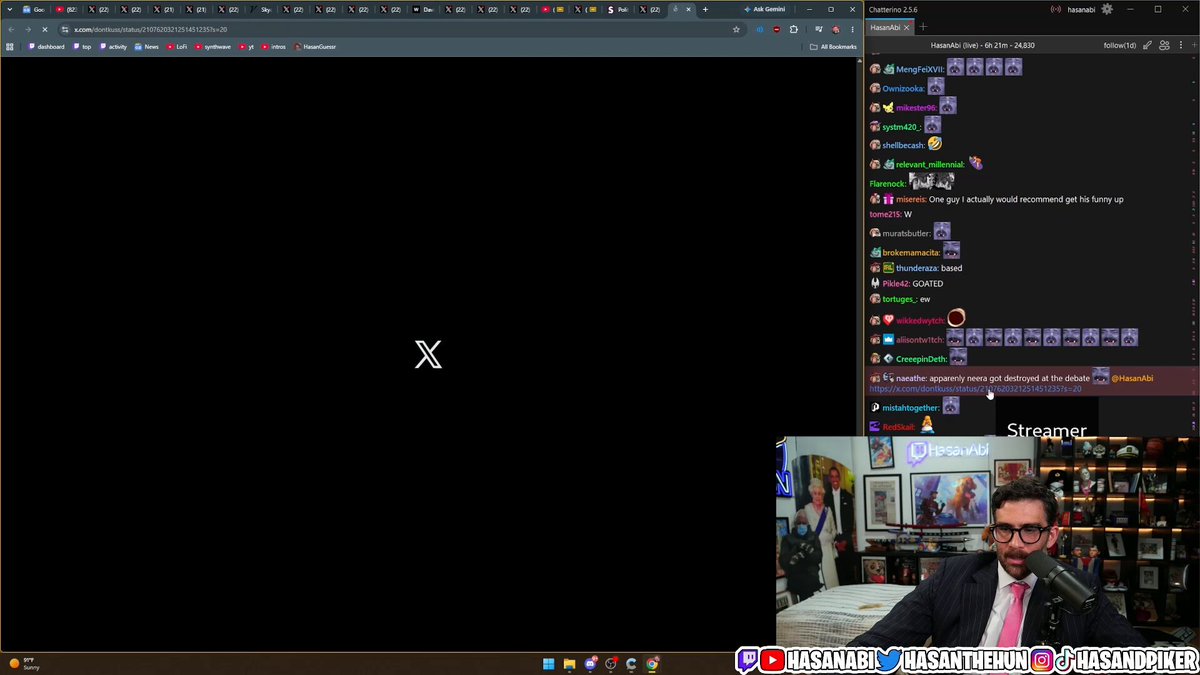1200x675 pixels.
Task: Click the x.com address bar
Action: coord(400,29)
